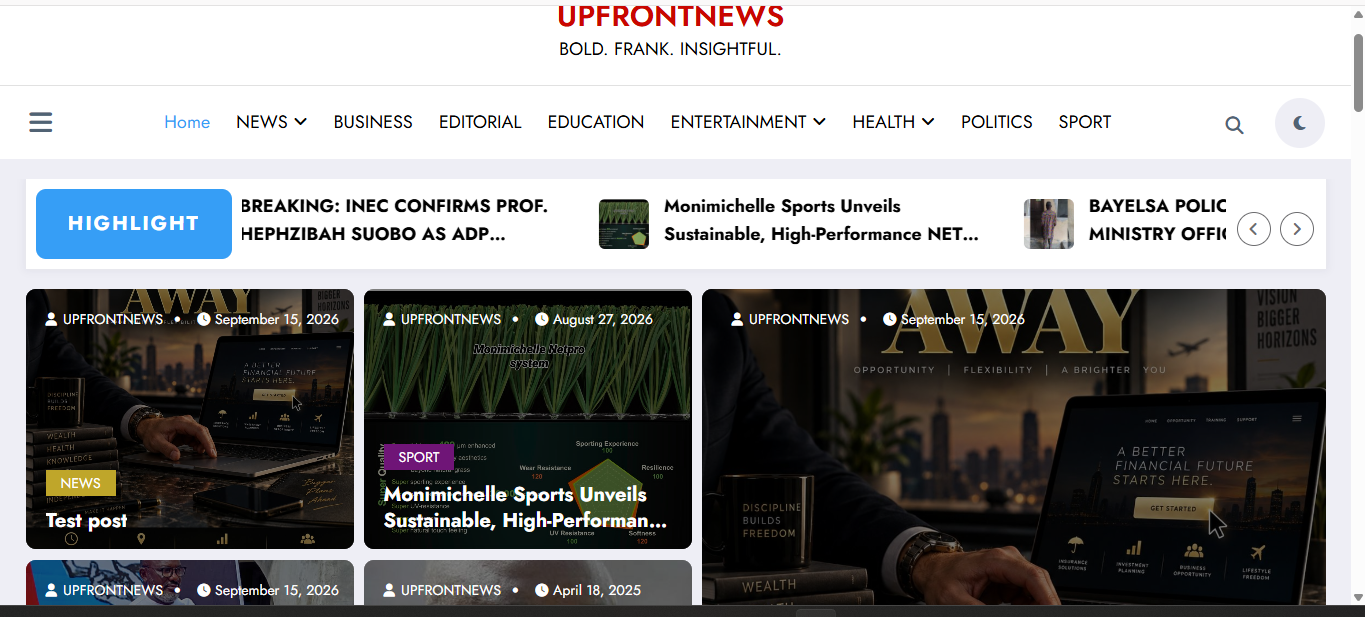
Task: Click the blue HIGHLIGHT label
Action: (x=134, y=224)
